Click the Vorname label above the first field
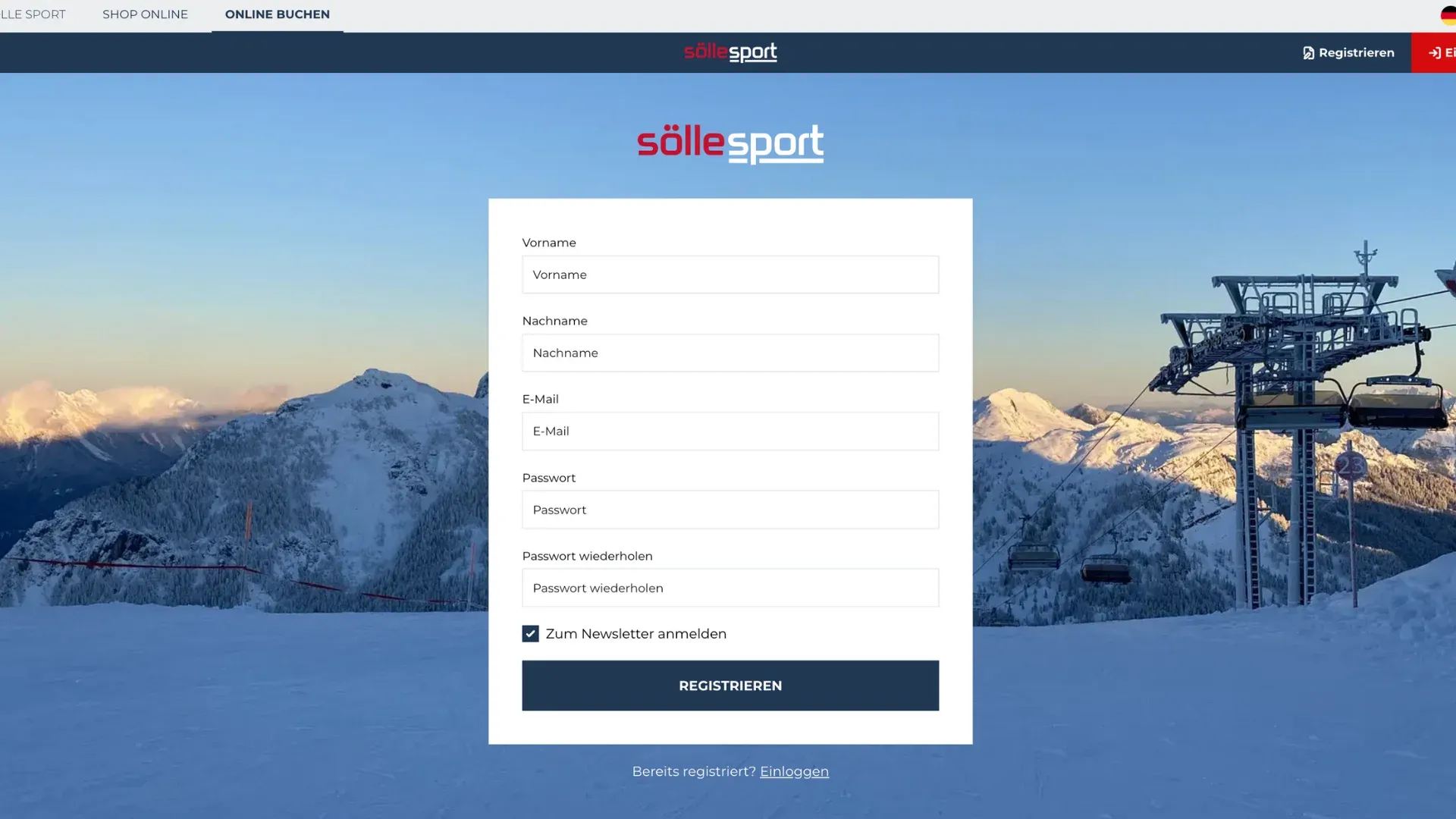Viewport: 1456px width, 819px height. pos(549,243)
